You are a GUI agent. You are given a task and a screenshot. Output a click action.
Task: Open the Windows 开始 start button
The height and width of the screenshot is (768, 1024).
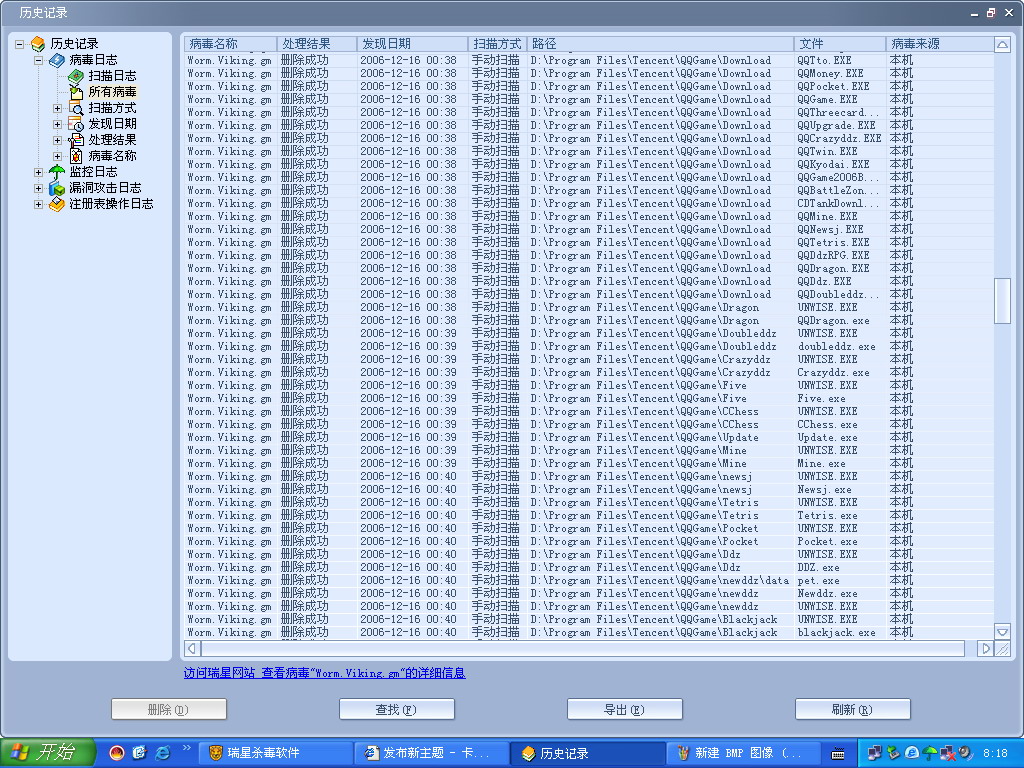48,753
